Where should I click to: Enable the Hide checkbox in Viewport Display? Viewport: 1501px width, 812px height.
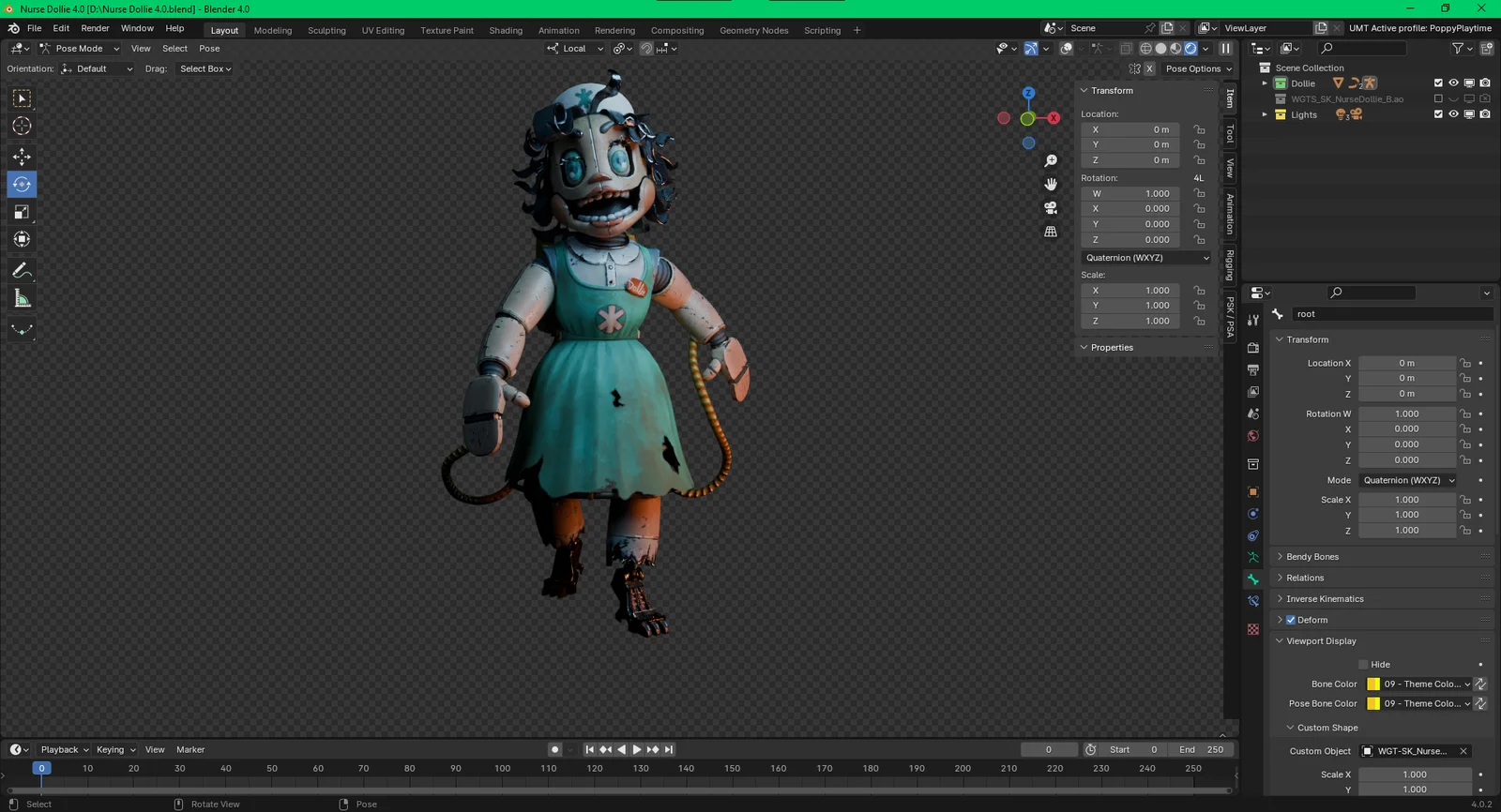[x=1363, y=665]
